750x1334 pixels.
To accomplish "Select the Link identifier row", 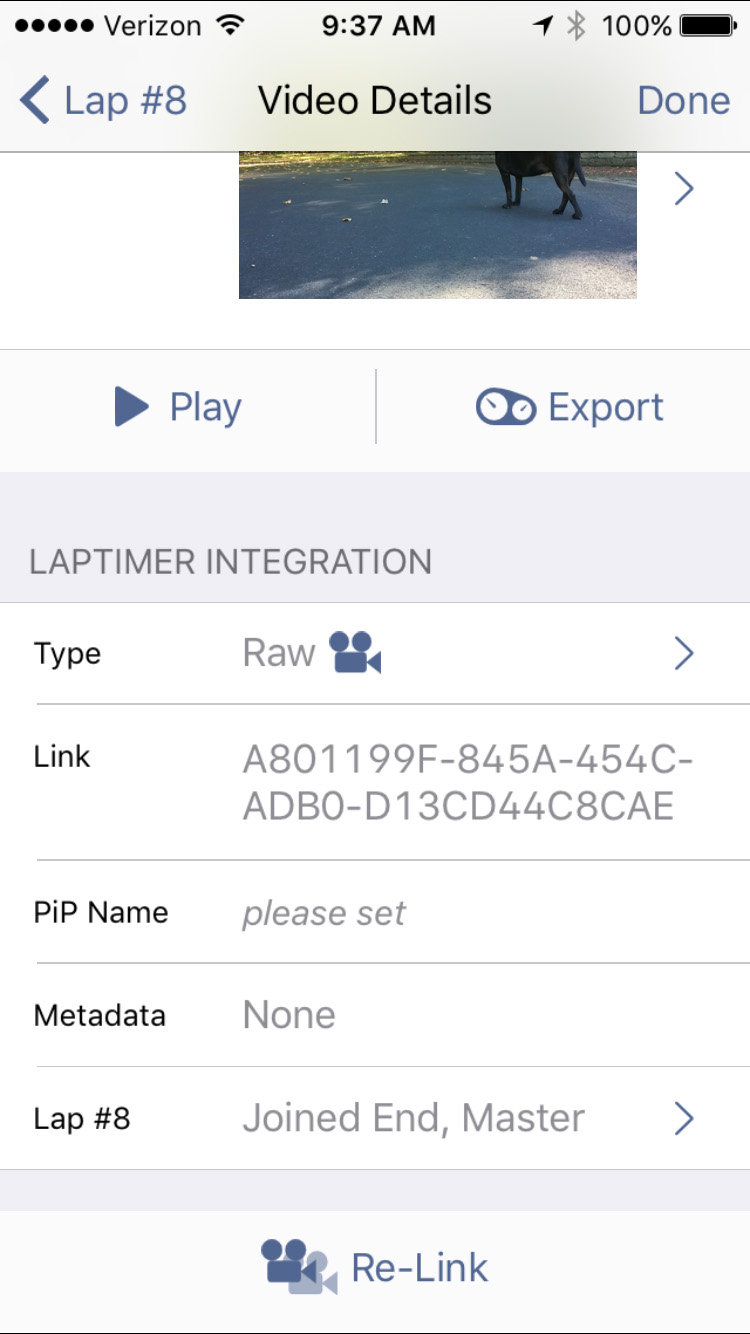I will click(x=375, y=781).
